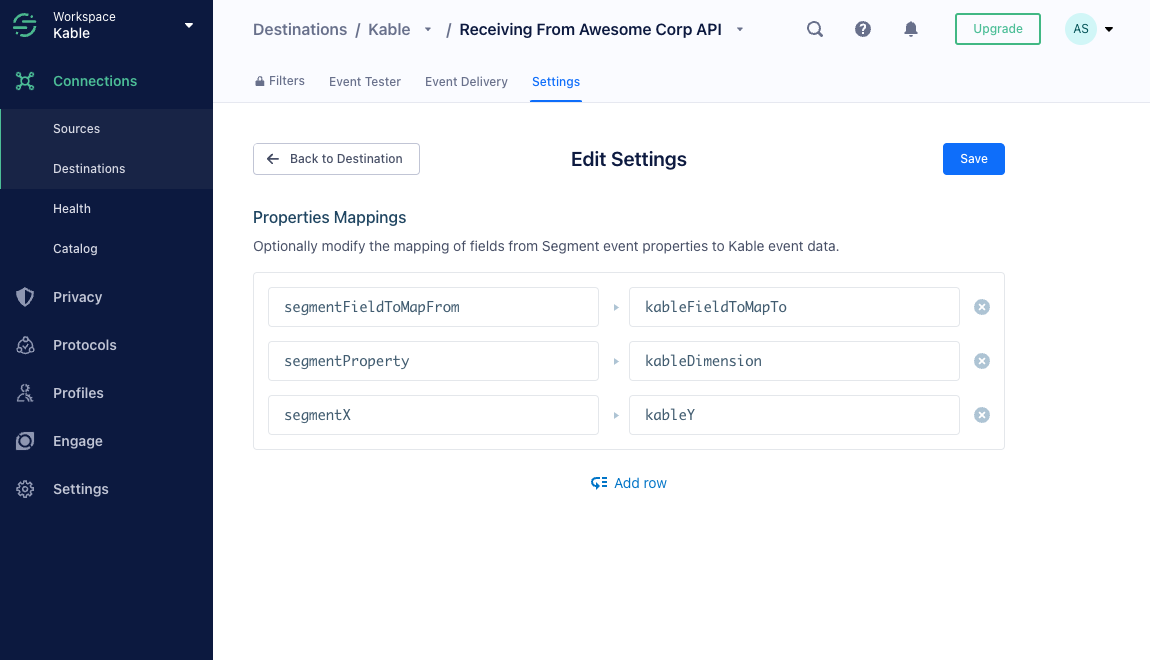Click the Privacy shield icon

click(x=25, y=297)
